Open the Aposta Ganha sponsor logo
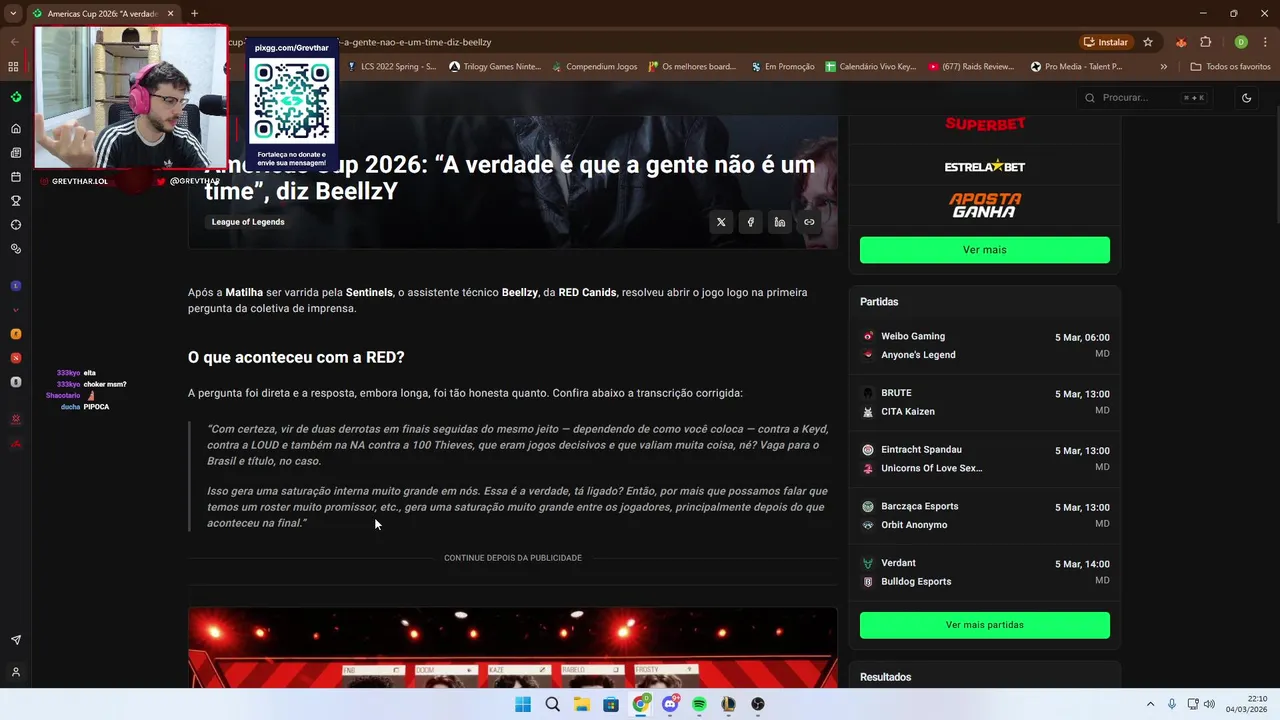This screenshot has width=1280, height=720. [x=985, y=205]
